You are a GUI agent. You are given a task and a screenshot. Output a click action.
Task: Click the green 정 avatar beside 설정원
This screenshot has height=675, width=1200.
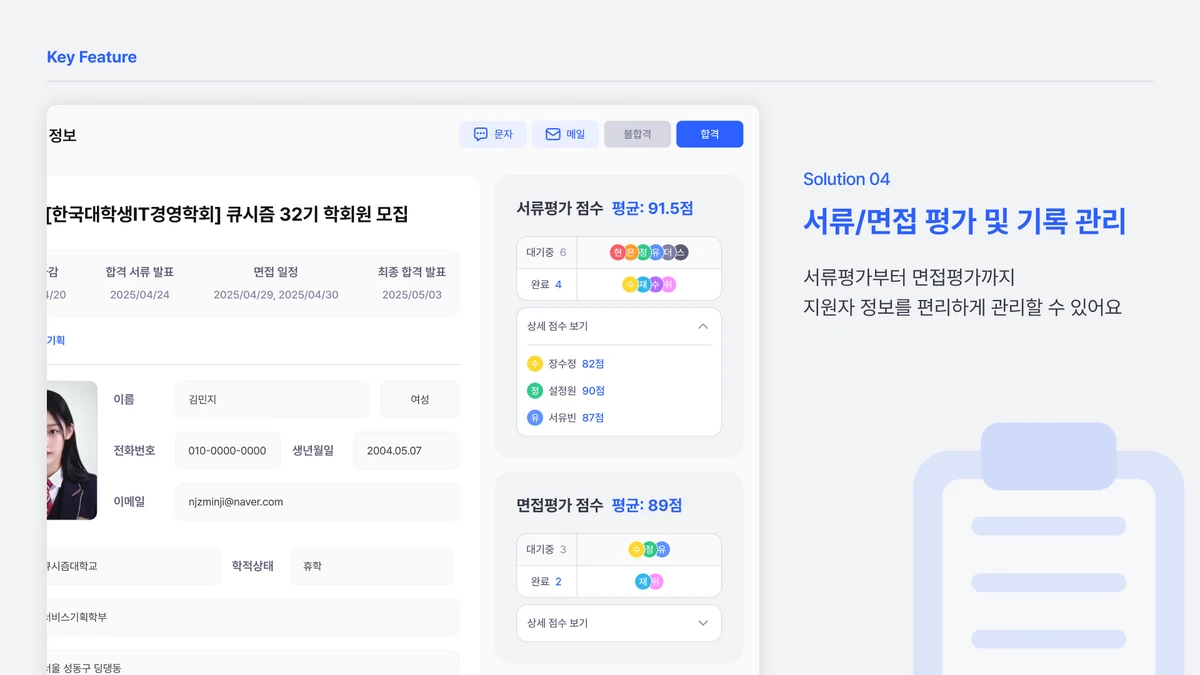pyautogui.click(x=535, y=391)
